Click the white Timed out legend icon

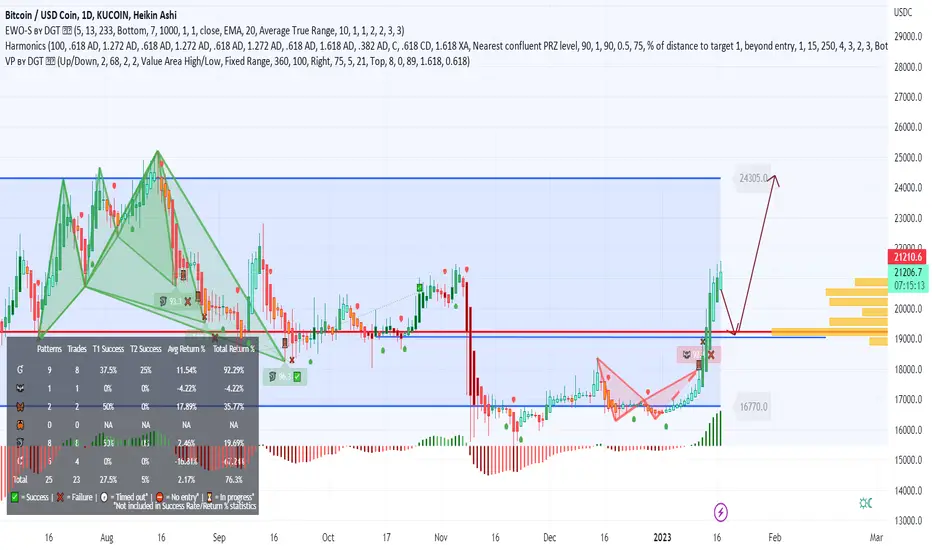(104, 497)
